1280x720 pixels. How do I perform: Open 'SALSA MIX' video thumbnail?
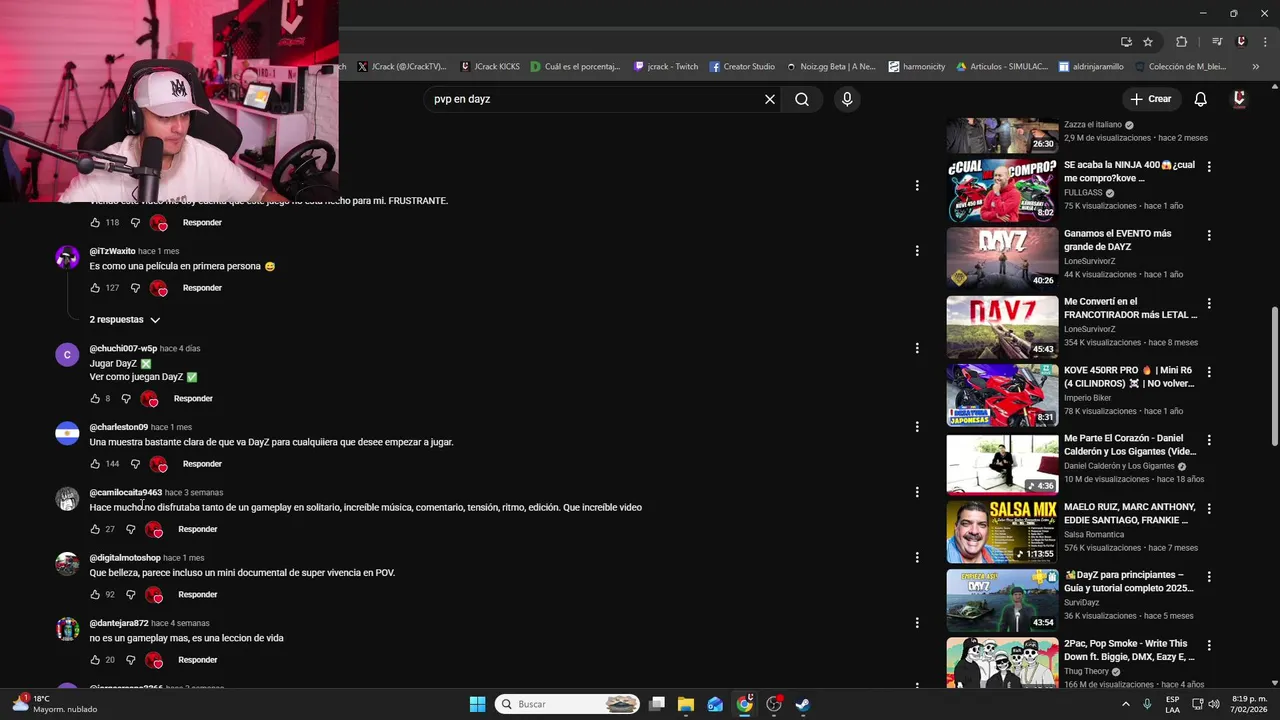pos(1002,532)
